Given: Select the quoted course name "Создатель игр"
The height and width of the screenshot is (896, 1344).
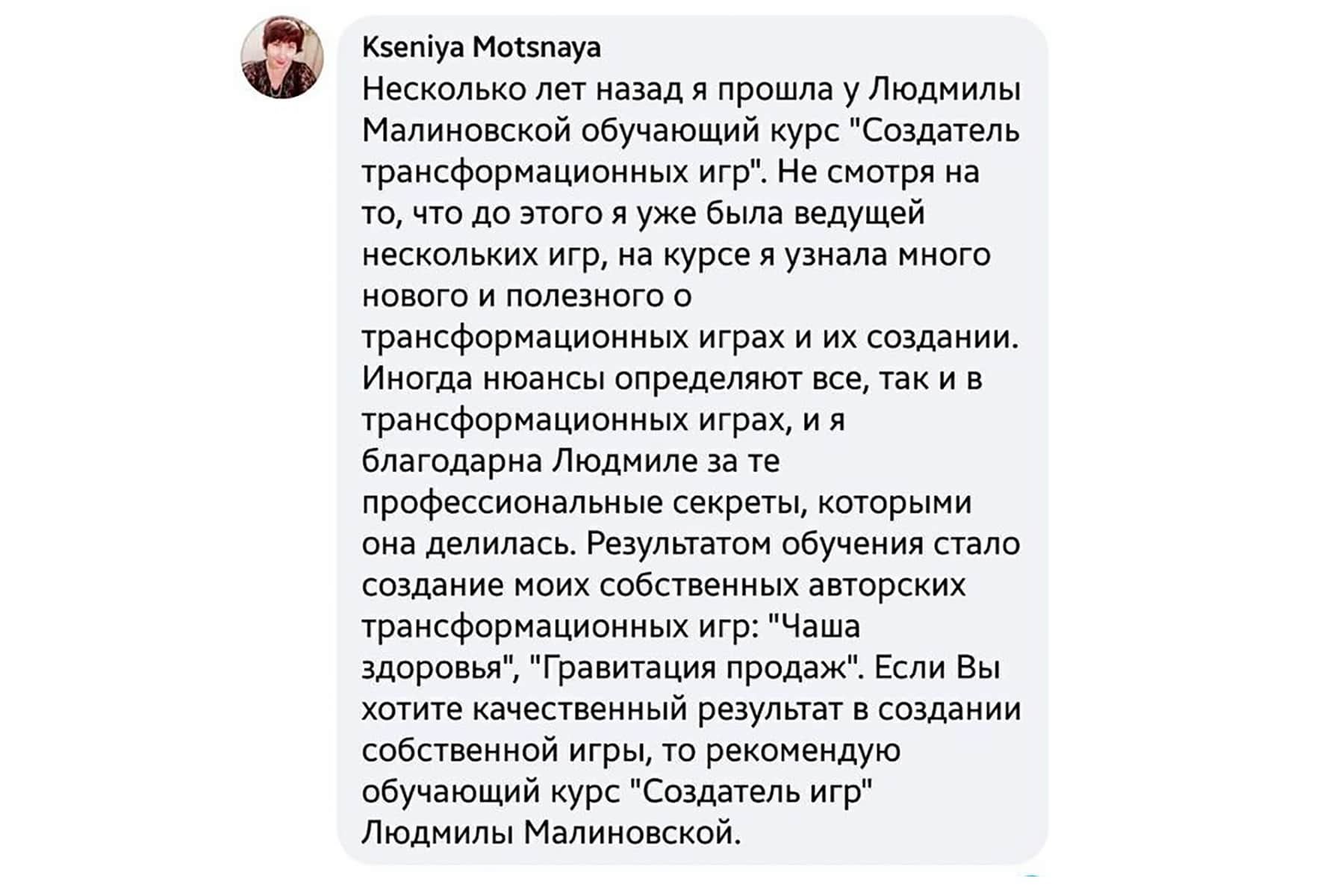Looking at the screenshot, I should (x=752, y=791).
